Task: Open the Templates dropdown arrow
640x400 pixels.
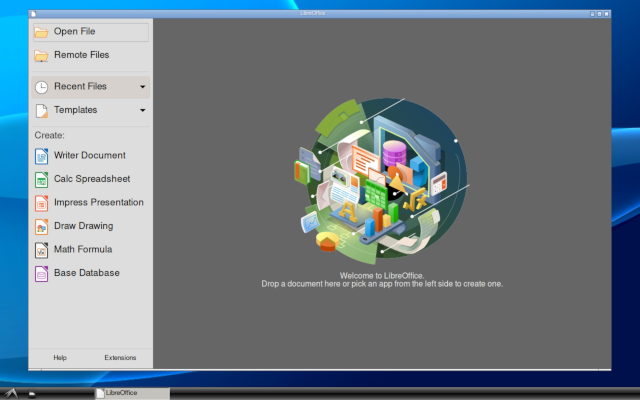Action: tap(142, 110)
